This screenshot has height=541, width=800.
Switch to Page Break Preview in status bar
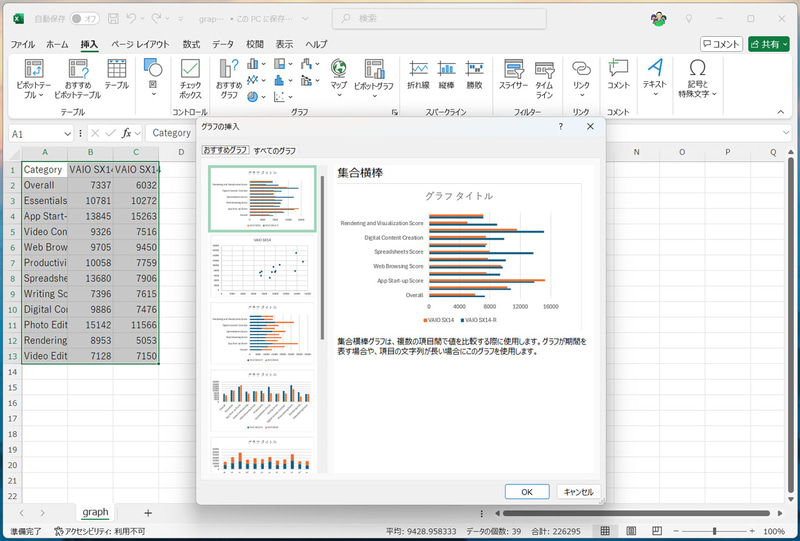coord(657,531)
